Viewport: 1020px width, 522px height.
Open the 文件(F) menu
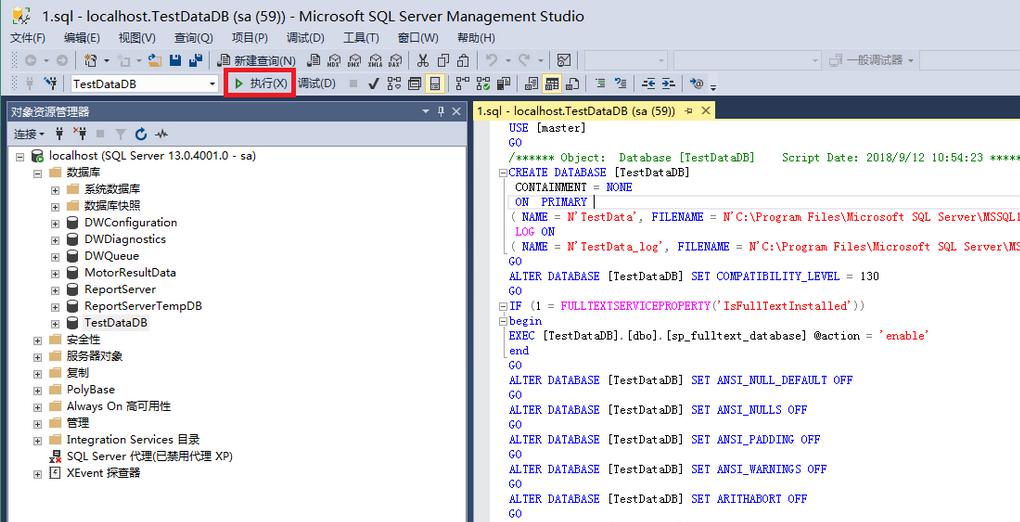click(28, 38)
